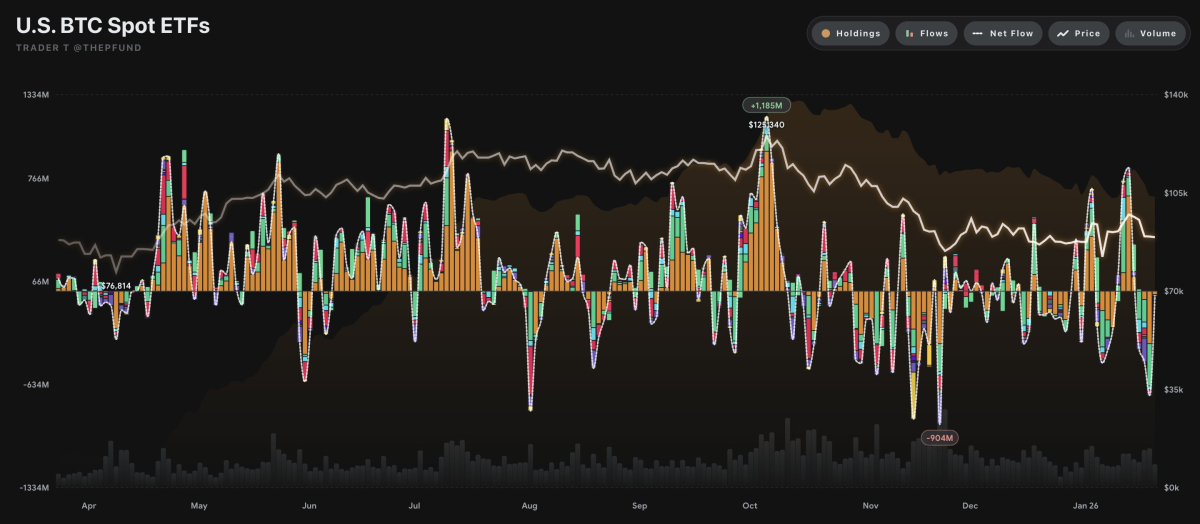1200x524 pixels.
Task: Toggle the Holdings series label
Action: point(858,33)
